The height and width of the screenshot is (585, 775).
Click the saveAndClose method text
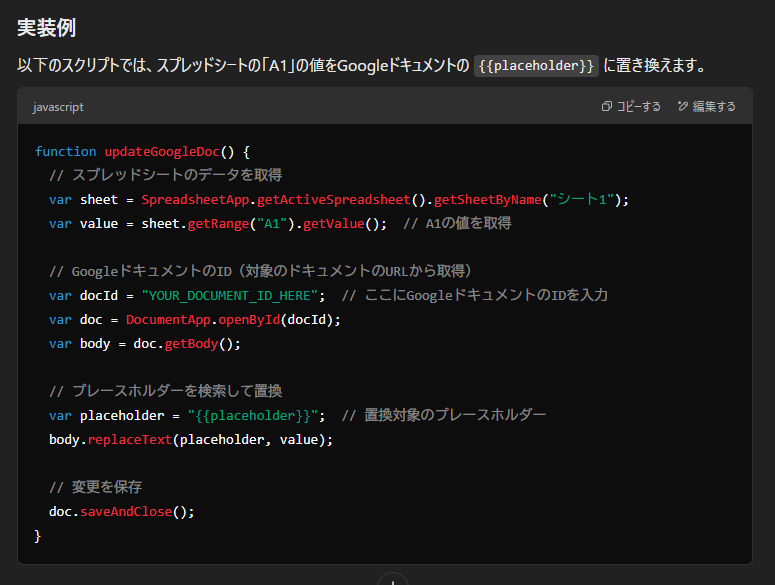click(x=126, y=511)
